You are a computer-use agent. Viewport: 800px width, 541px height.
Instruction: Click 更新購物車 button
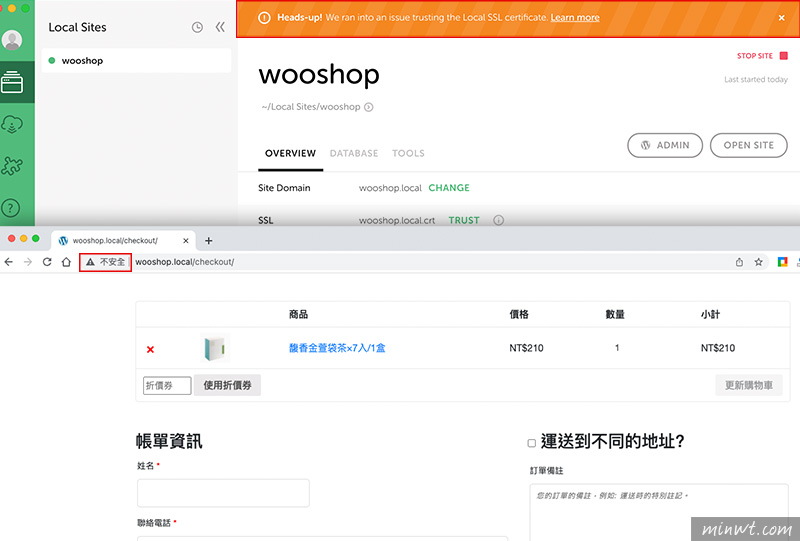pos(748,385)
